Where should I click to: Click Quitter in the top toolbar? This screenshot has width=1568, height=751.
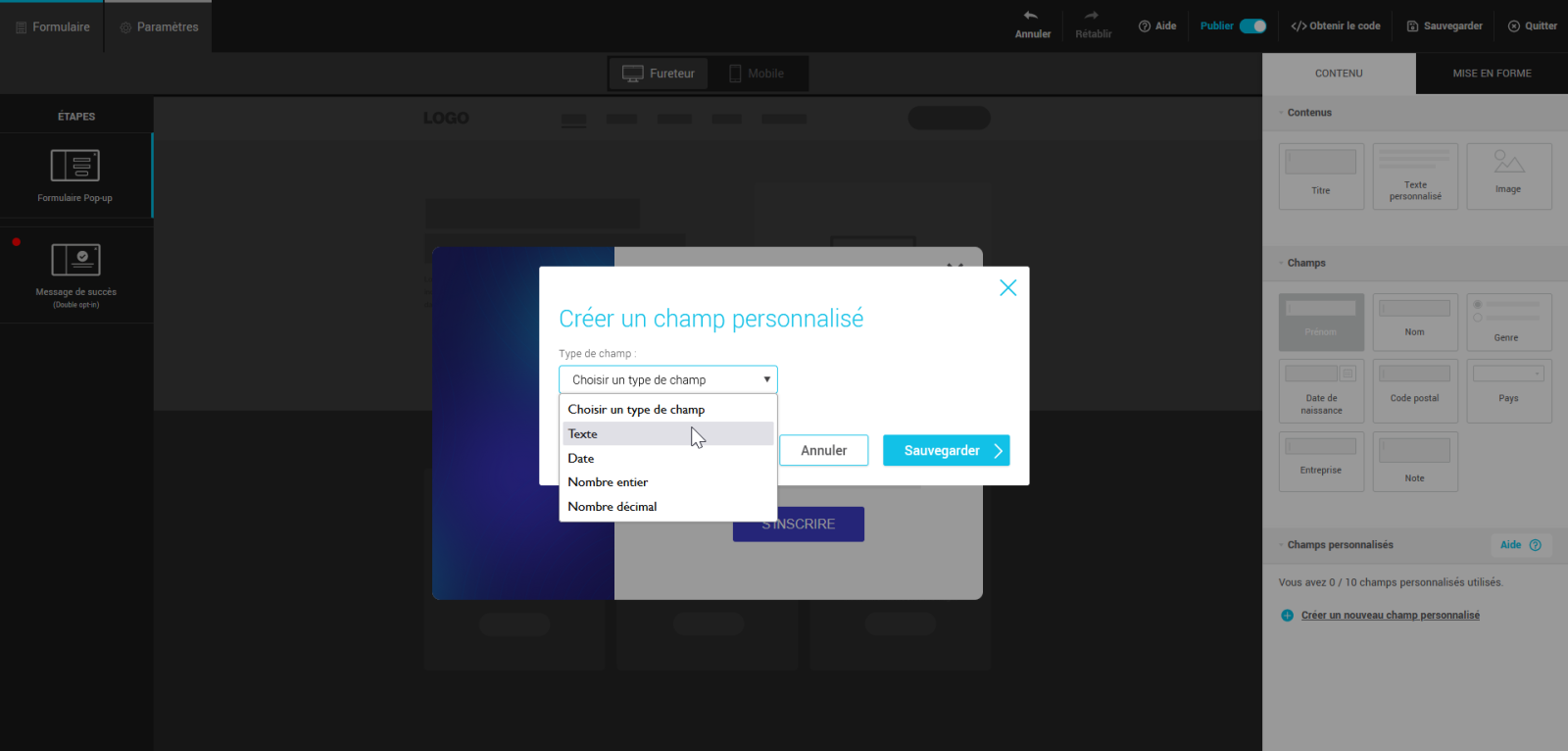tap(1532, 26)
